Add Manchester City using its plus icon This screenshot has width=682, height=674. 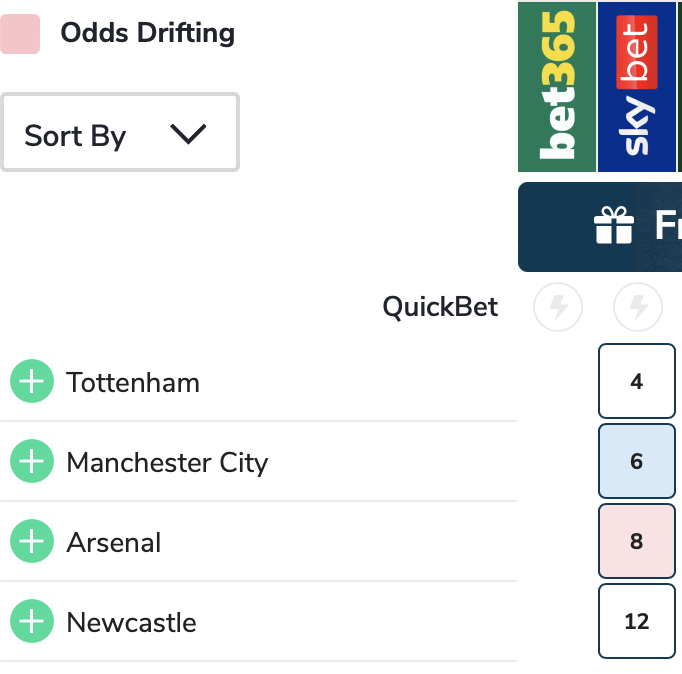(x=32, y=462)
